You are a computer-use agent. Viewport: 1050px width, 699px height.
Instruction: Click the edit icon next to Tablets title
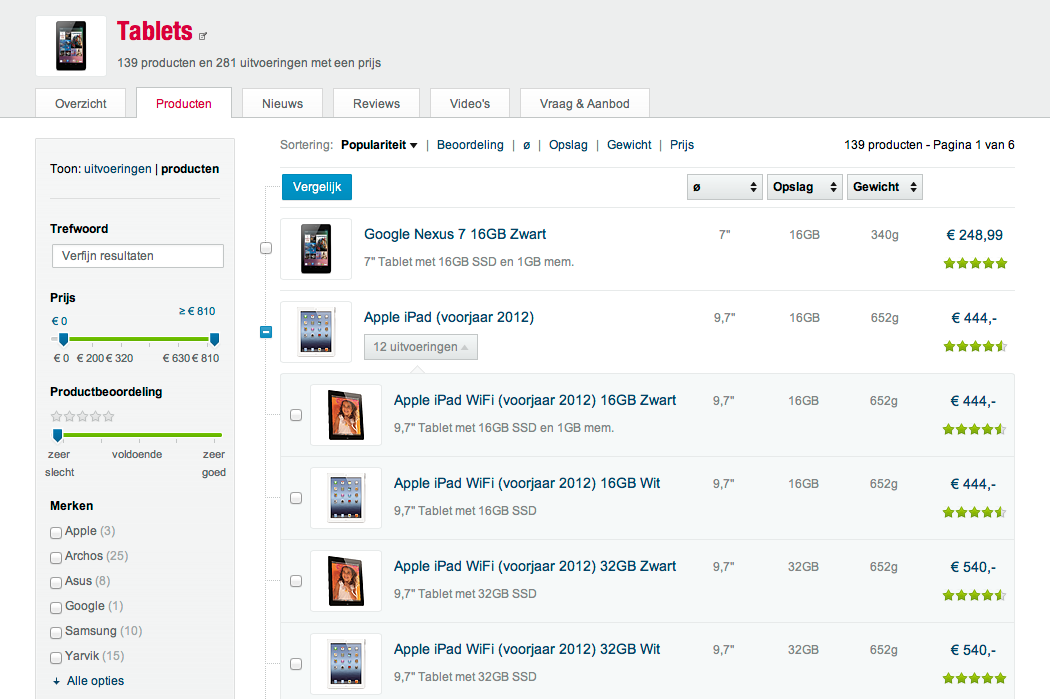pyautogui.click(x=203, y=36)
